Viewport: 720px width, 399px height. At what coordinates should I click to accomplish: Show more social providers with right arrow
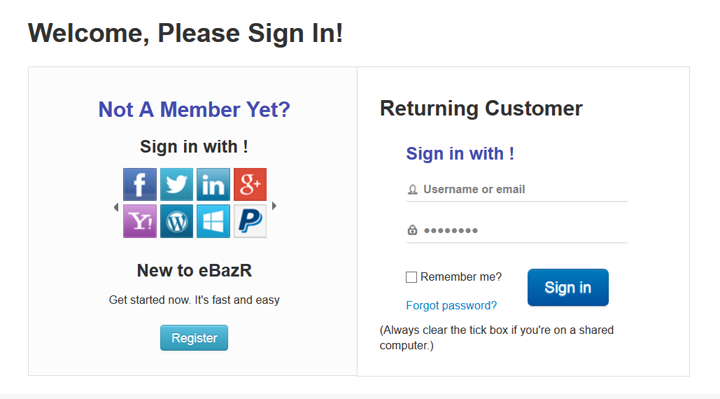coord(274,206)
